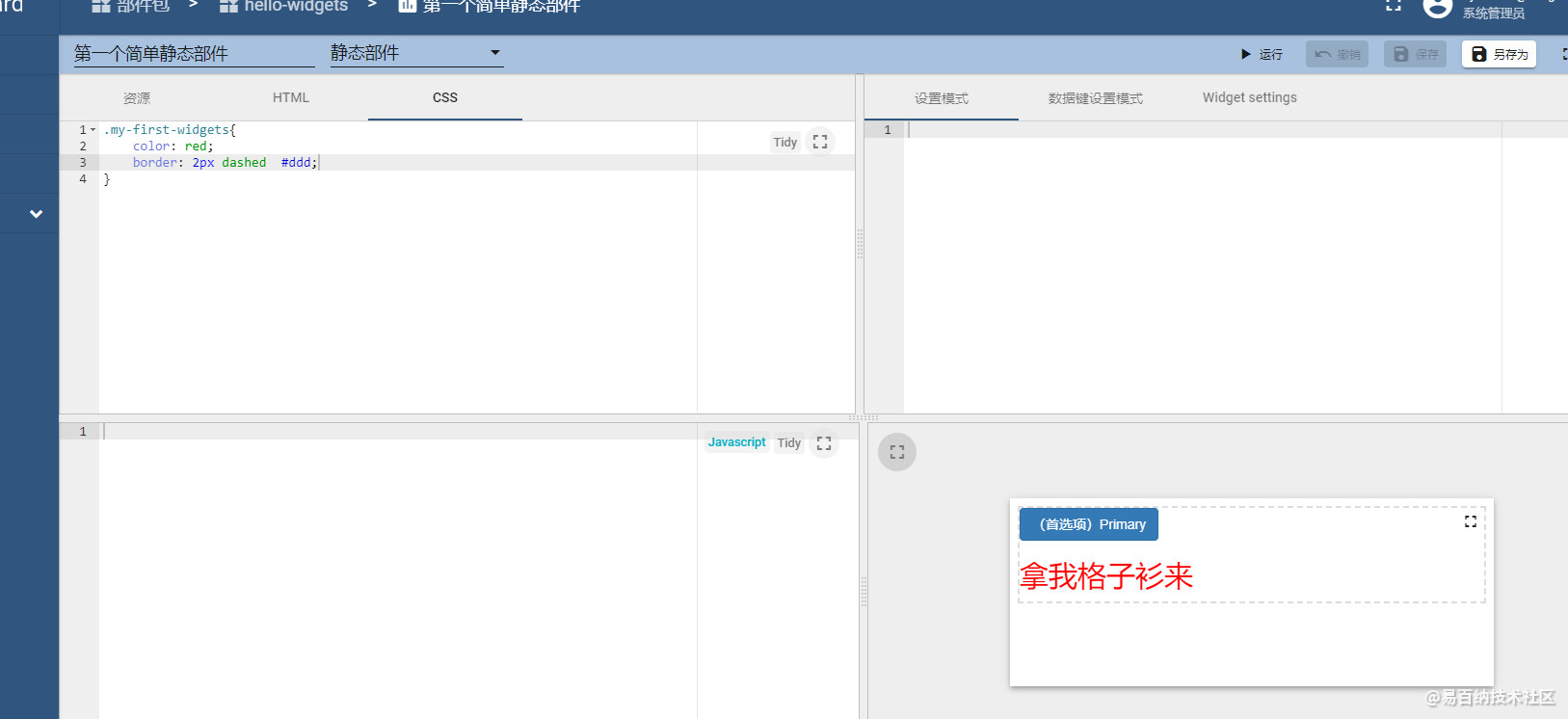Viewport: 1568px width, 719px height.
Task: Click the 系统管理员 user label
Action: point(1494,13)
